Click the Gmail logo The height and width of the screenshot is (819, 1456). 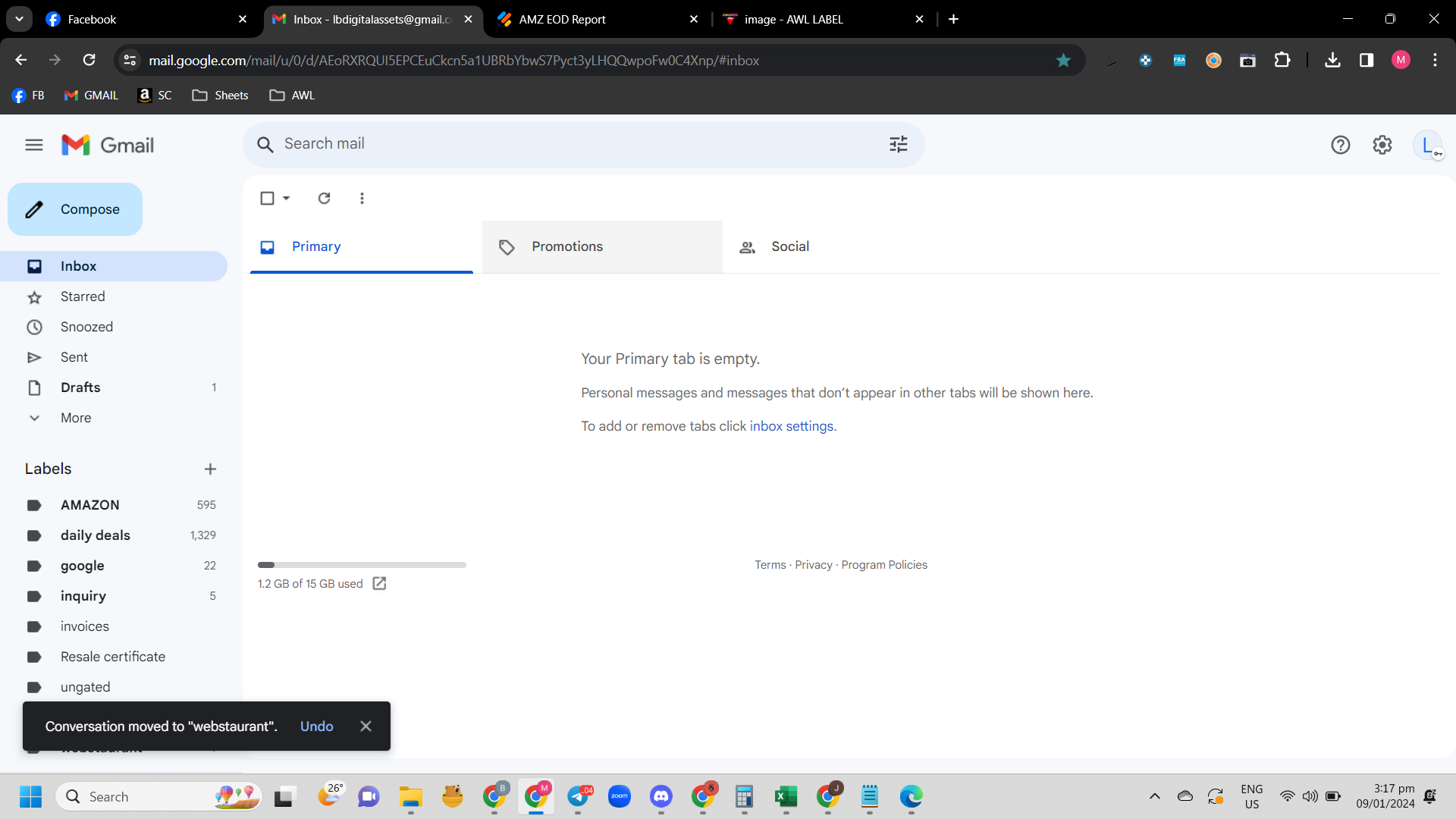(108, 145)
